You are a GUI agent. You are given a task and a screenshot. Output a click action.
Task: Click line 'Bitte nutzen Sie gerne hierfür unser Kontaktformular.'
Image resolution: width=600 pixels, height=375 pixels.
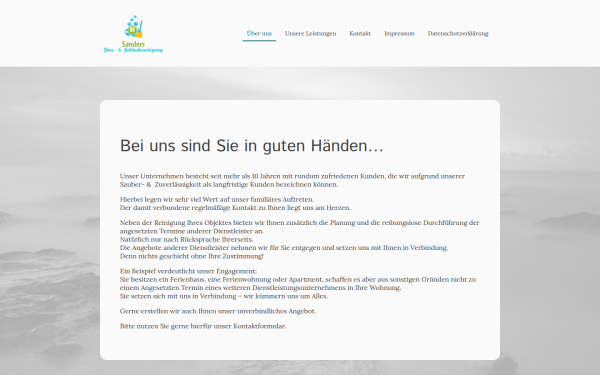(203, 326)
